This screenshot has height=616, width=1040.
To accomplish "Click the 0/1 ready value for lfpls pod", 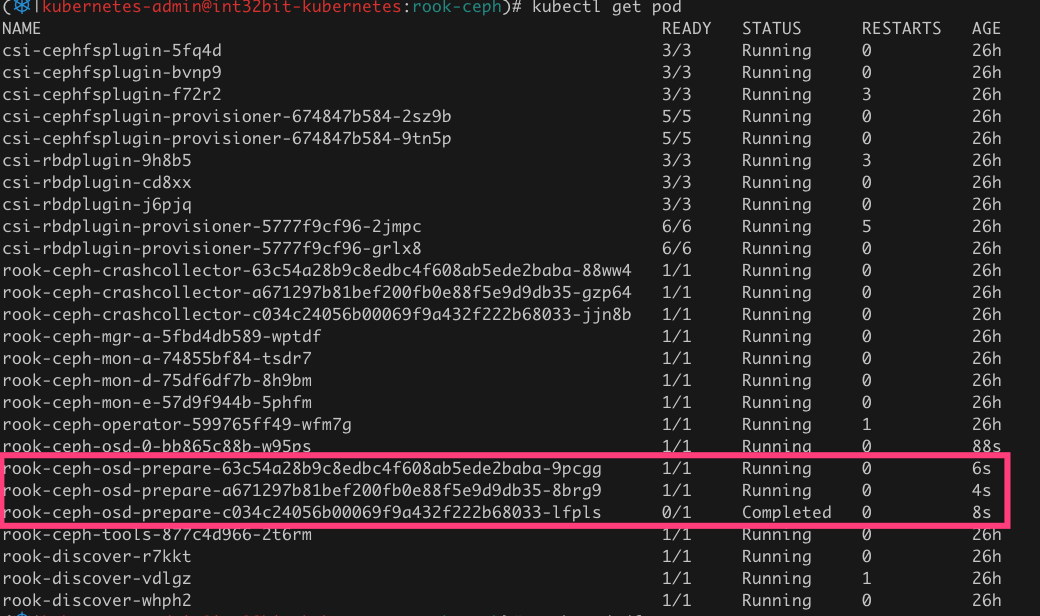I will (x=676, y=513).
